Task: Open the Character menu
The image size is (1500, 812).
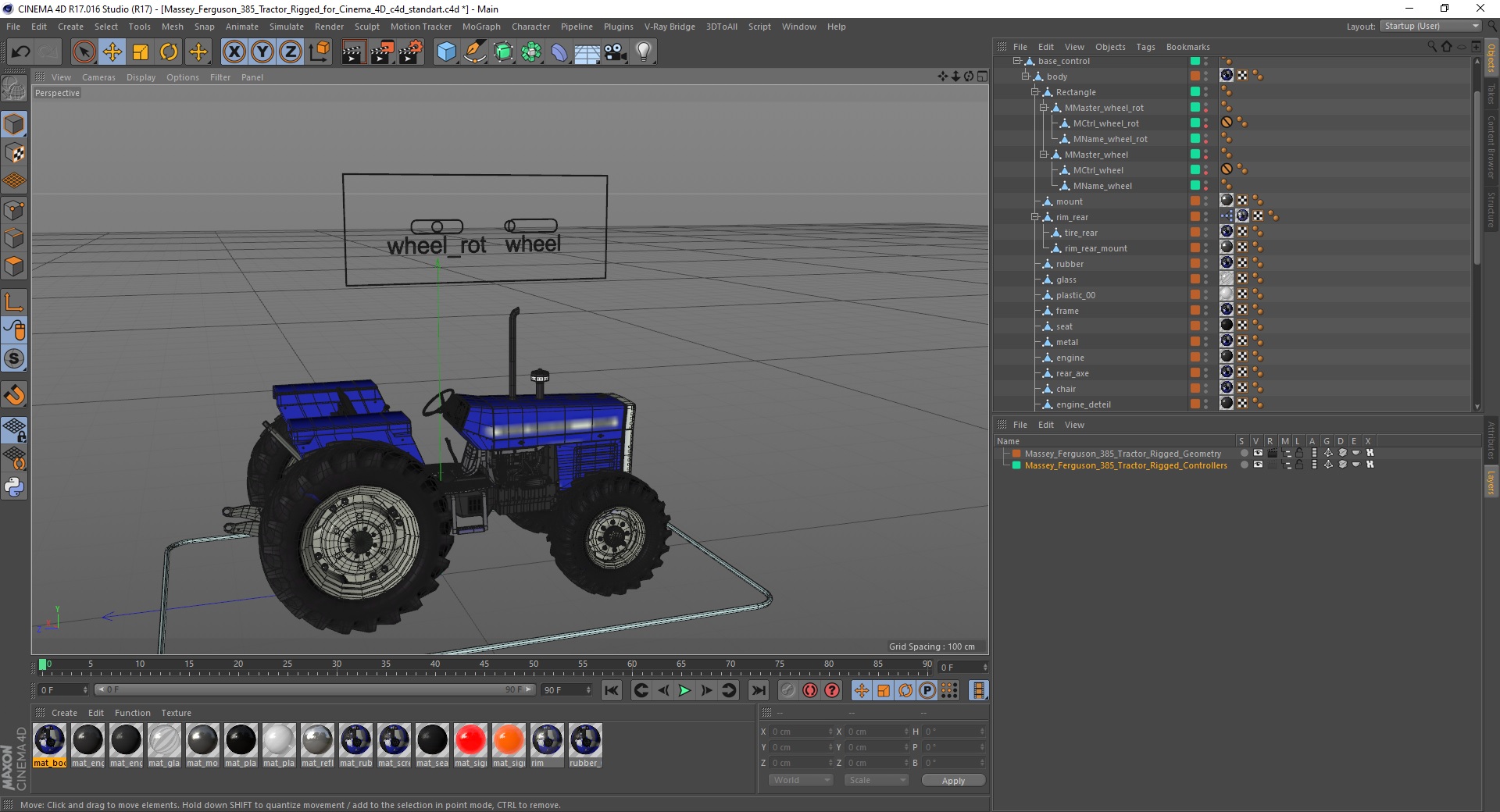Action: (530, 27)
